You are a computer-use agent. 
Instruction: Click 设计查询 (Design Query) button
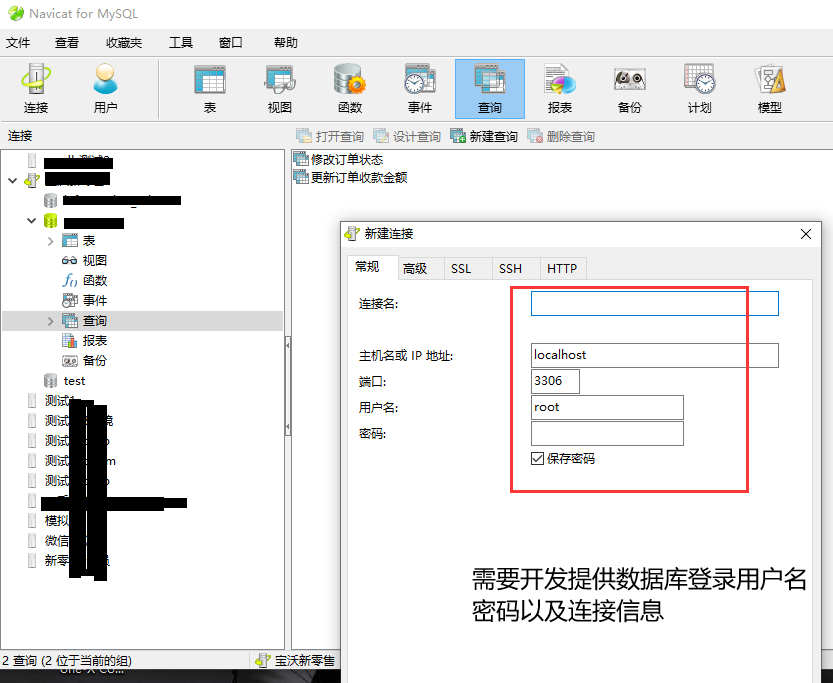pyautogui.click(x=407, y=136)
